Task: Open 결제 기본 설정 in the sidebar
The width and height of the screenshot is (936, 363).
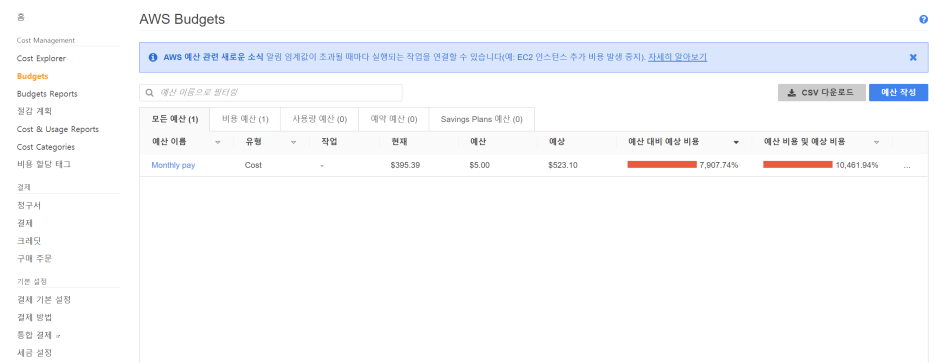Action: point(45,300)
